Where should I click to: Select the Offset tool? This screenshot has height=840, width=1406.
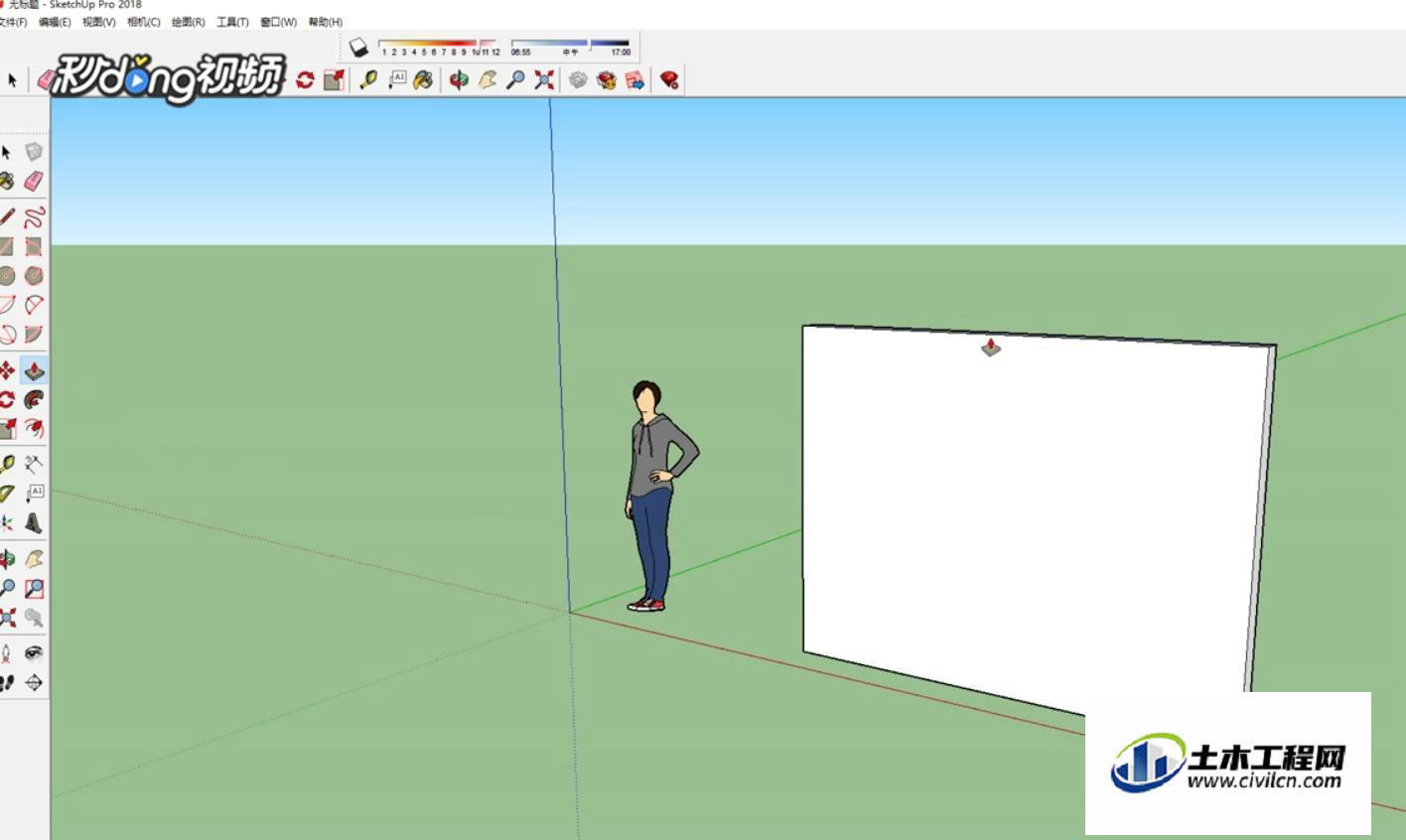[34, 428]
